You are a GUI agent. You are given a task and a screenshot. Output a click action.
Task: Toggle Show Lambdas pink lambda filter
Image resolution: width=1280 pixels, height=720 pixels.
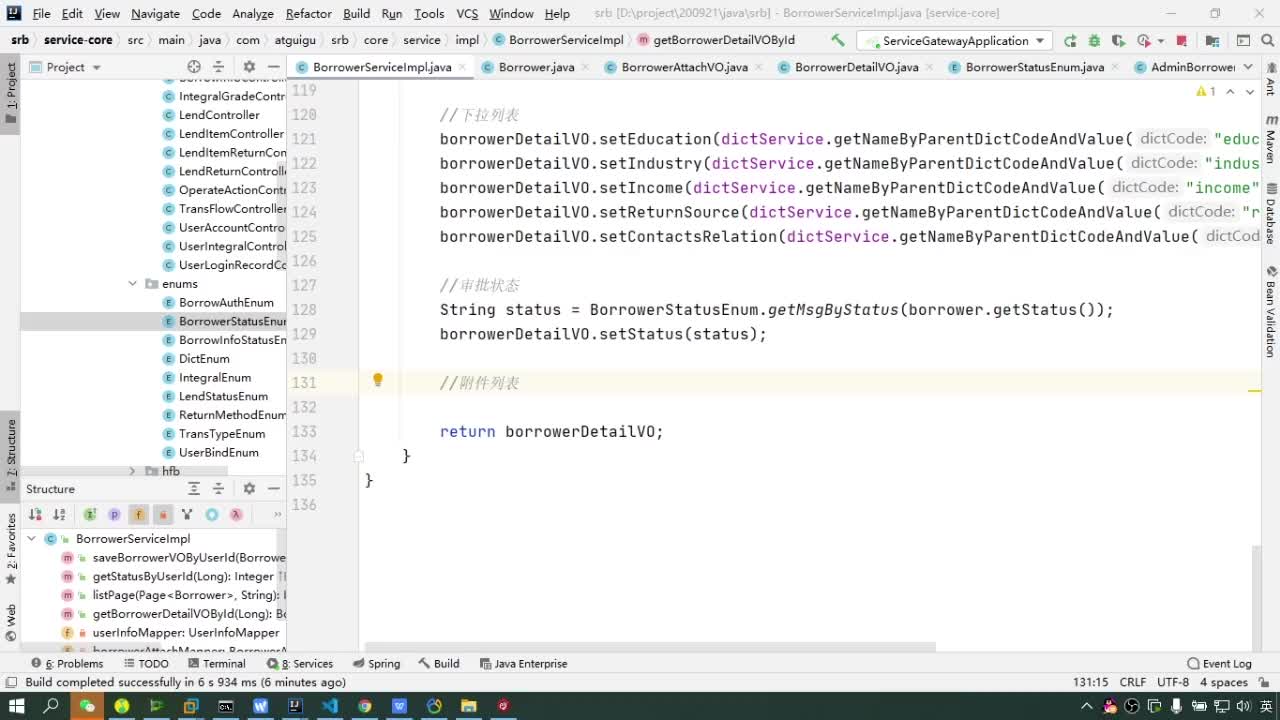tap(236, 515)
